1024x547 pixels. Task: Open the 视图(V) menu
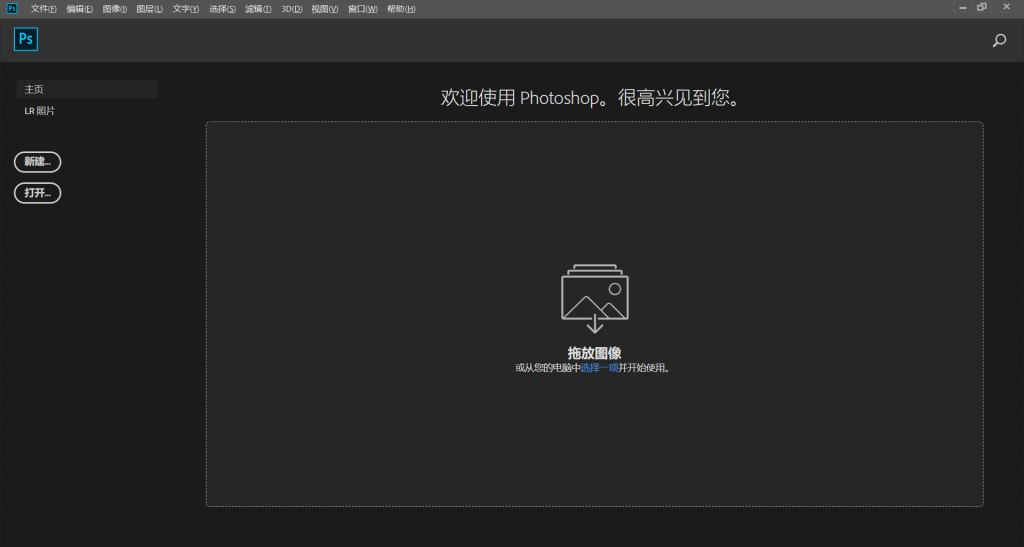(x=325, y=9)
